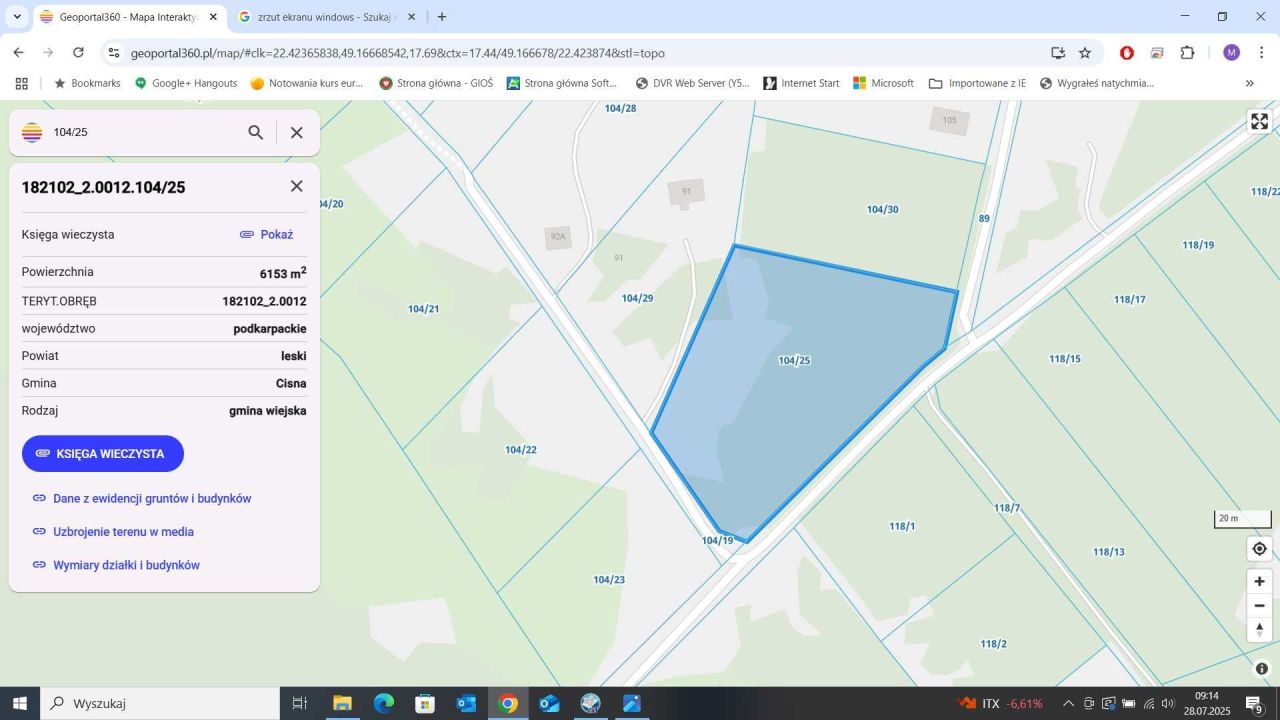Expand the Chrome tab search dropdown

coord(17,17)
